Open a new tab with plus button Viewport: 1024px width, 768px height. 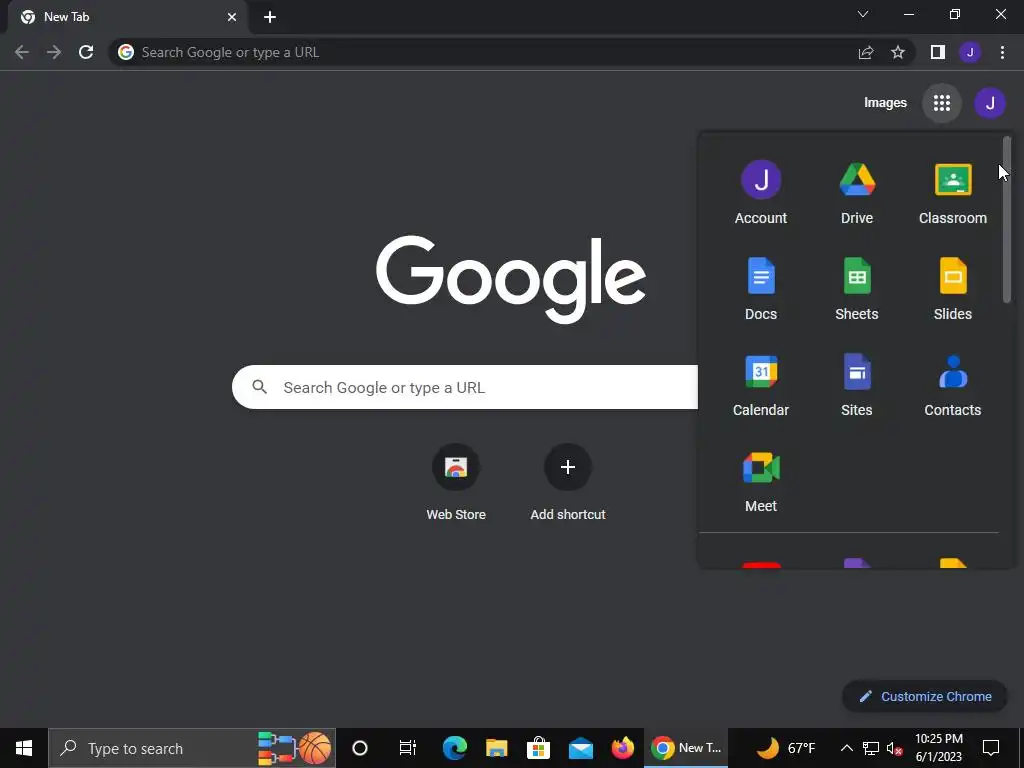tap(270, 17)
